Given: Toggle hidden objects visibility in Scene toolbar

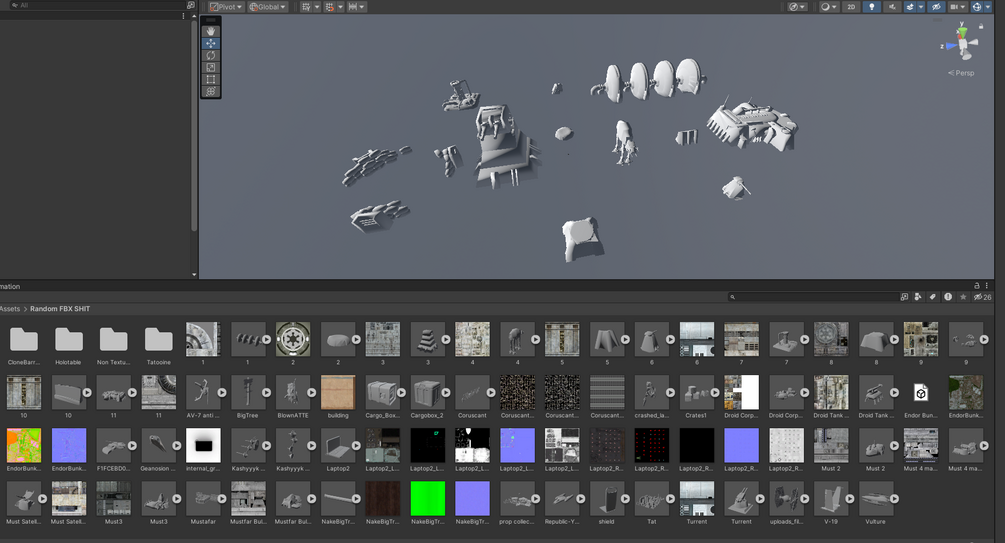Looking at the screenshot, I should tap(936, 7).
